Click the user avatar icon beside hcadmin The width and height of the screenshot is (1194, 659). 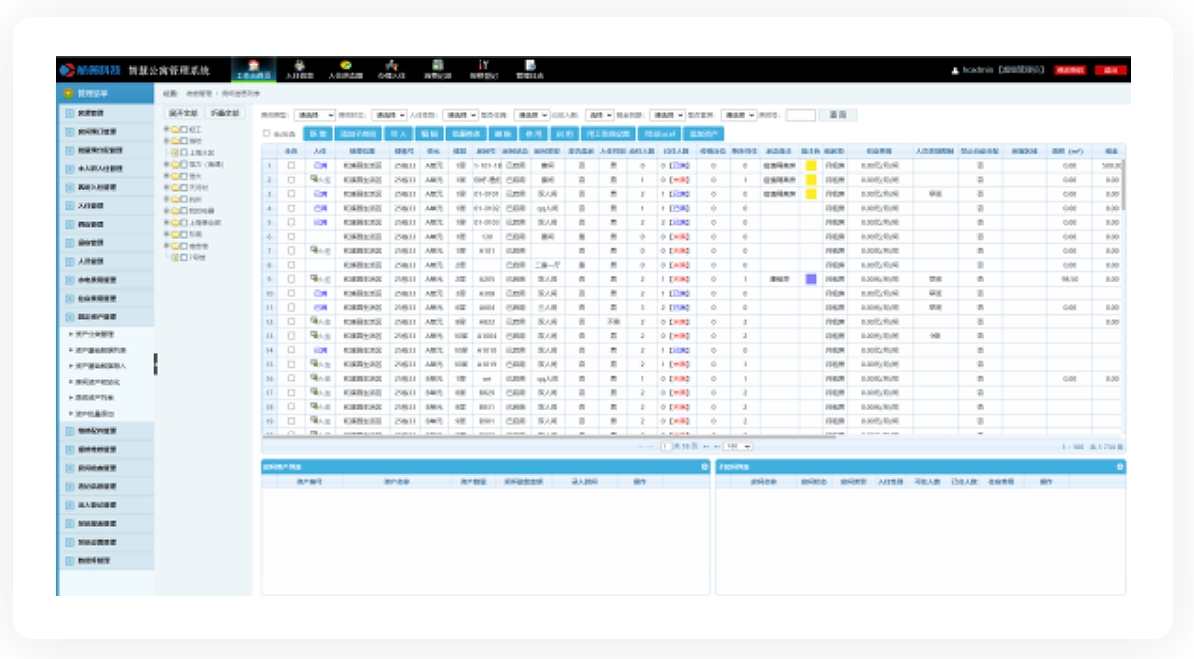[x=955, y=70]
